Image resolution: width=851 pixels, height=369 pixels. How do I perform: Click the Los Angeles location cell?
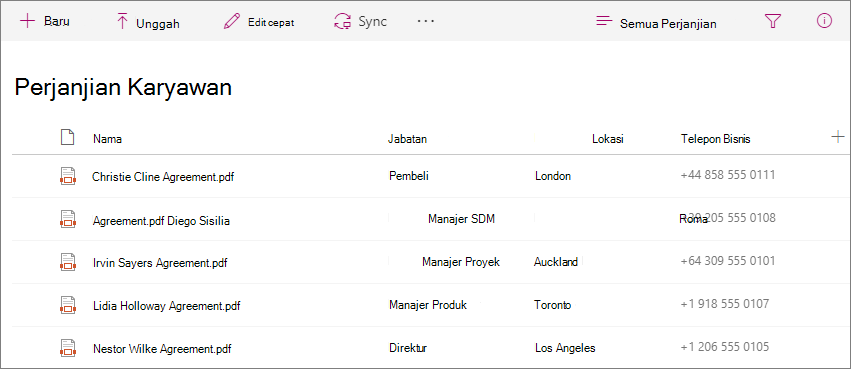click(565, 348)
